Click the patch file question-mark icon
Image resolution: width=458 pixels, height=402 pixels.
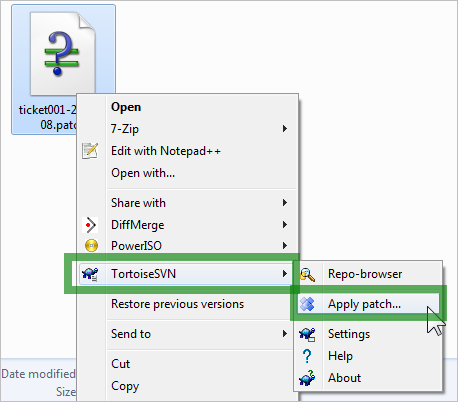(x=62, y=54)
